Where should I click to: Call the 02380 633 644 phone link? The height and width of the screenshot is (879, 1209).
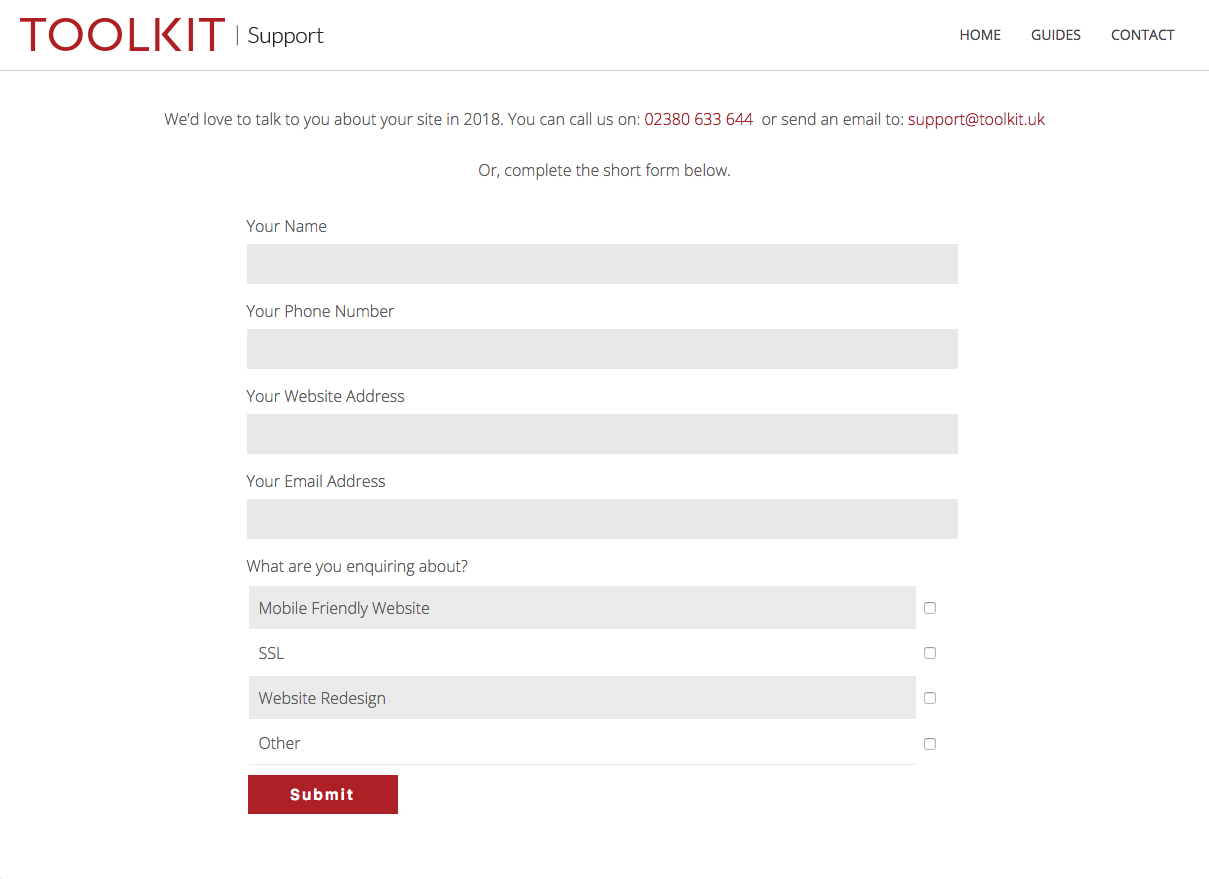698,119
